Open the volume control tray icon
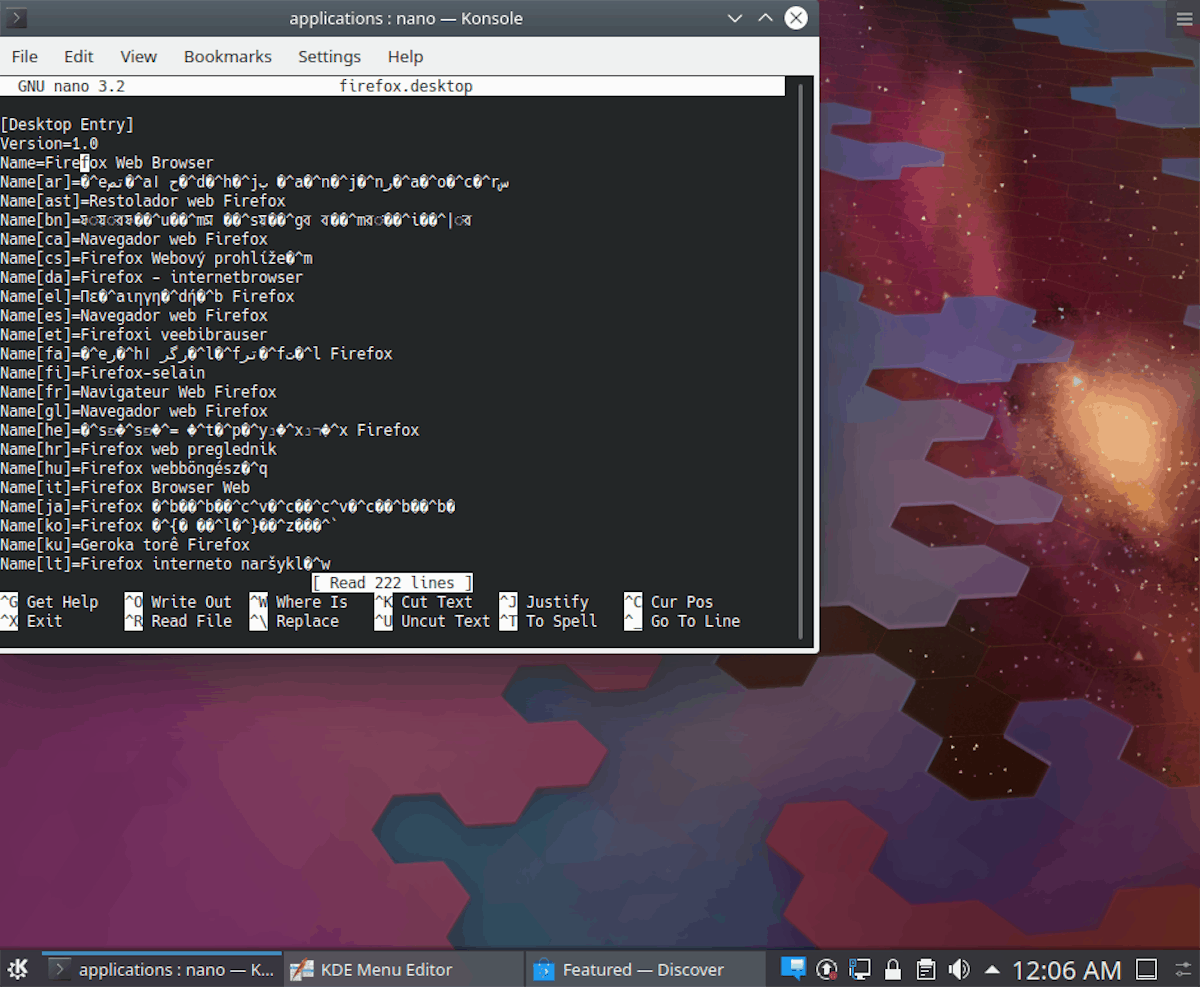Image resolution: width=1200 pixels, height=987 pixels. click(958, 968)
